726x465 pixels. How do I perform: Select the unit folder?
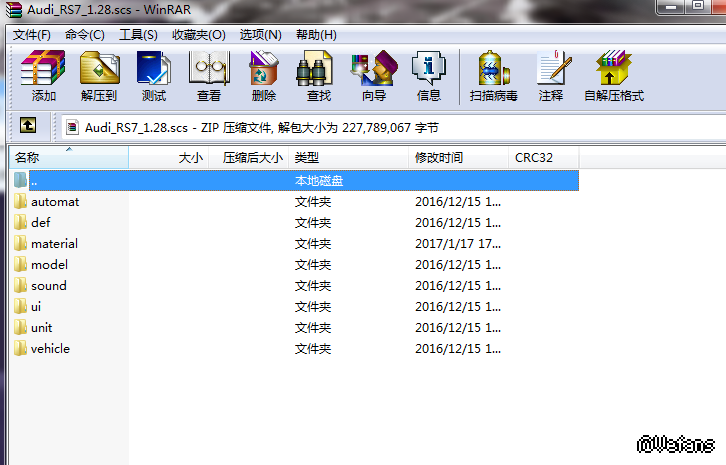[x=42, y=327]
